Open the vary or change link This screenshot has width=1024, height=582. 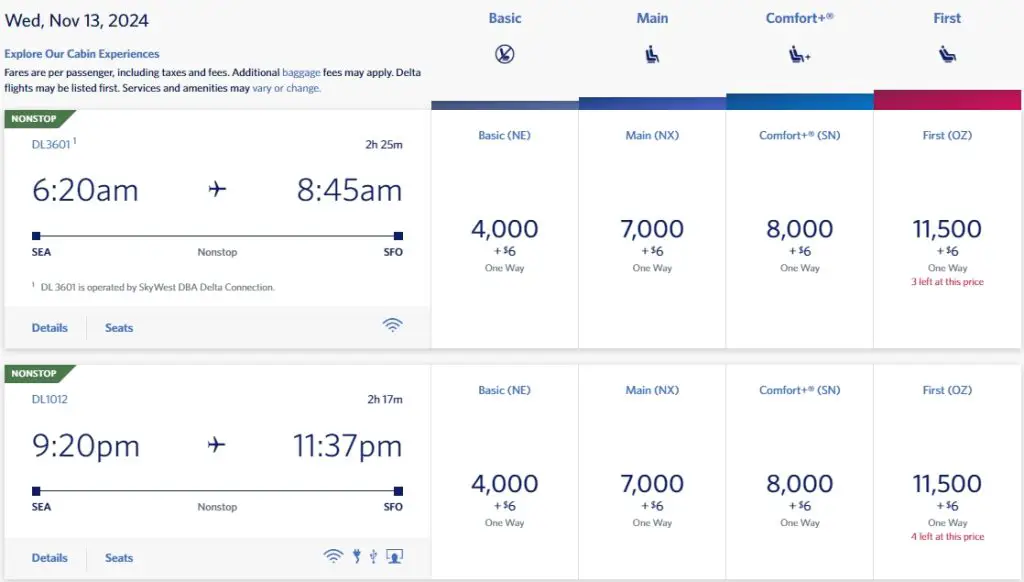coord(286,88)
